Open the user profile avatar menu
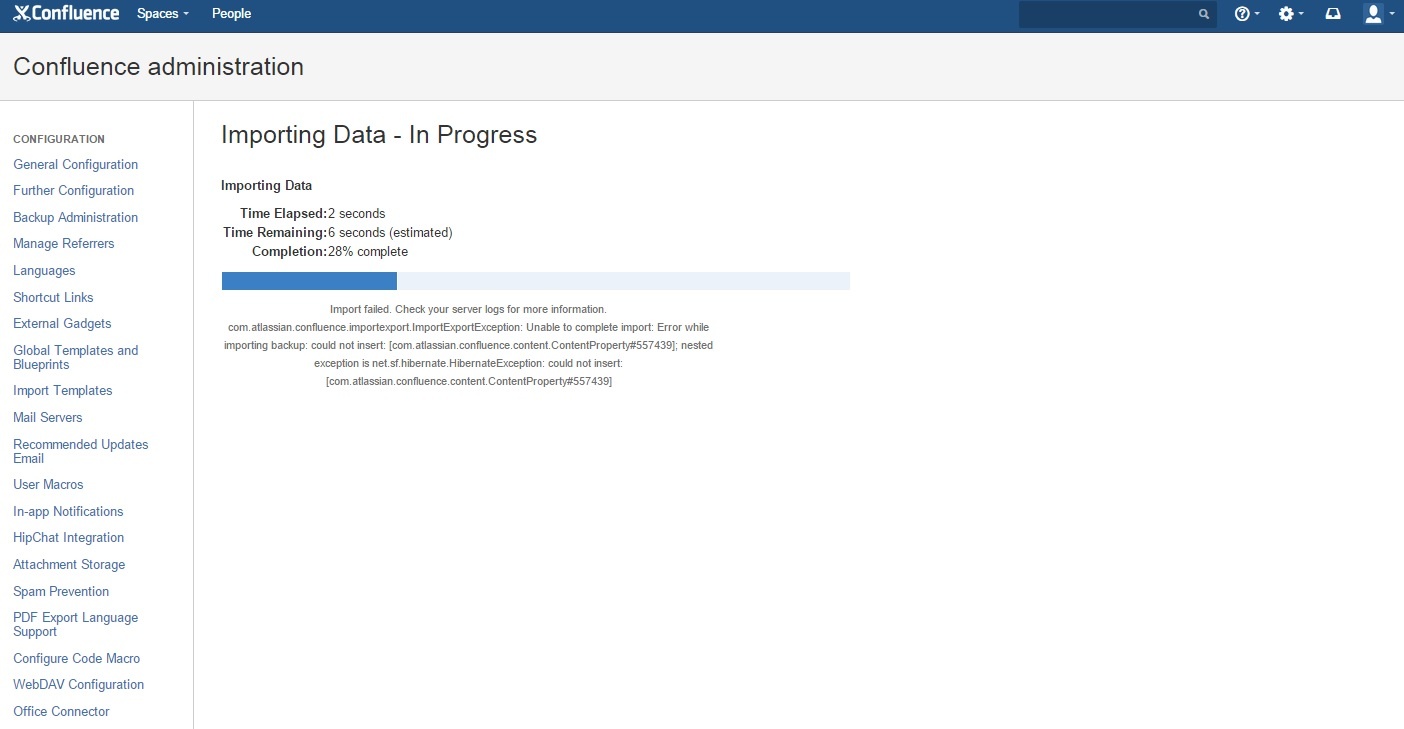The height and width of the screenshot is (729, 1404). (1379, 14)
